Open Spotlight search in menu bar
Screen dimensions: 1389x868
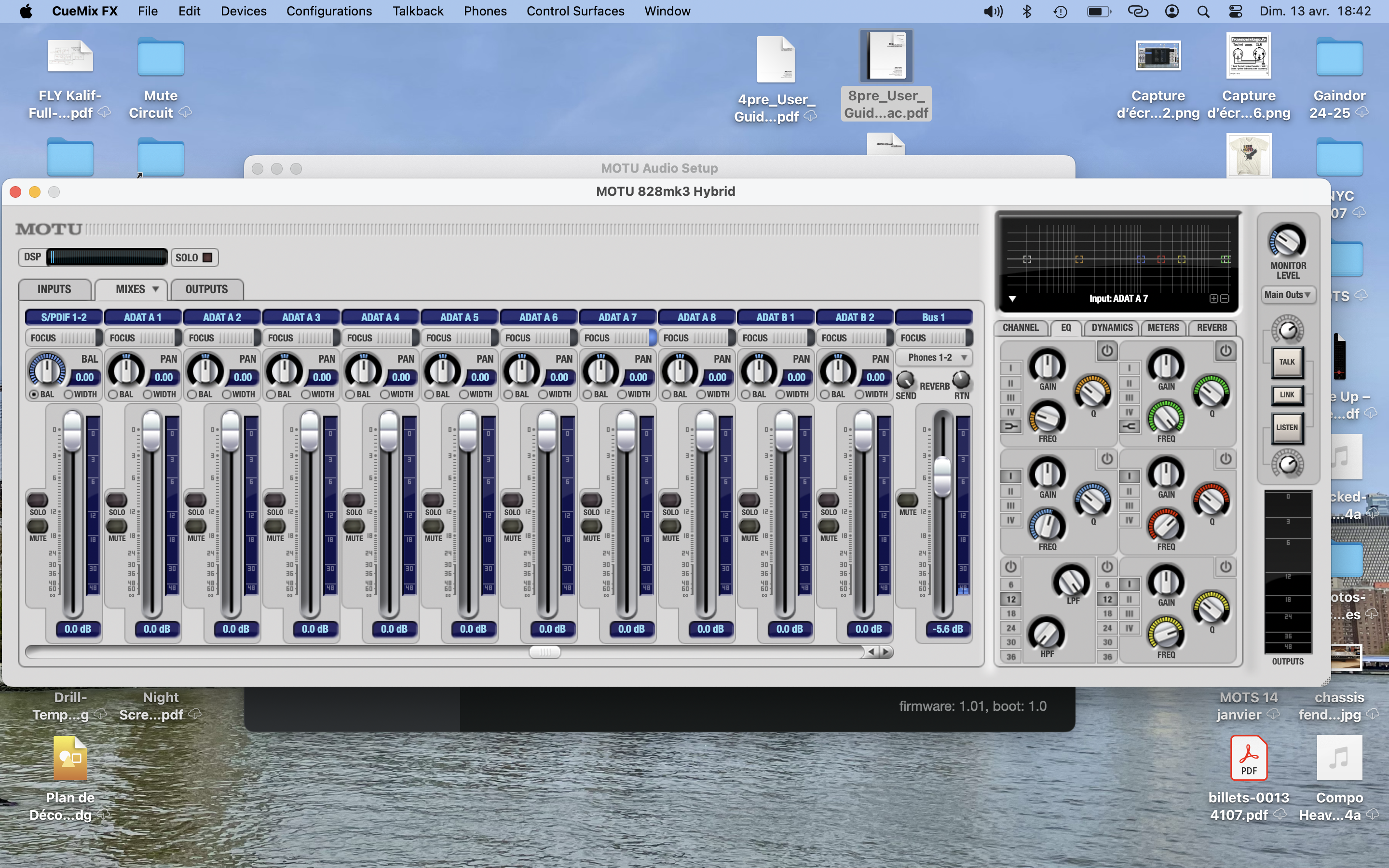[x=1203, y=12]
